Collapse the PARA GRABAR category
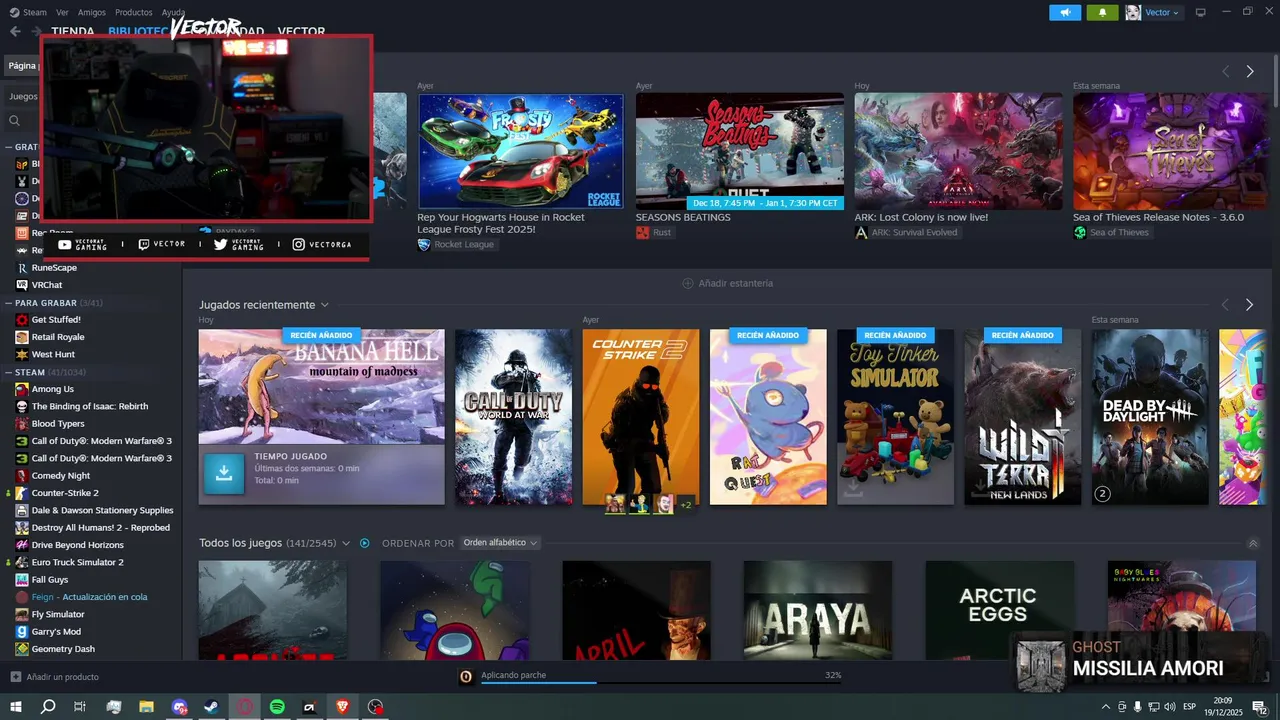Viewport: 1280px width, 720px height. click(7, 302)
